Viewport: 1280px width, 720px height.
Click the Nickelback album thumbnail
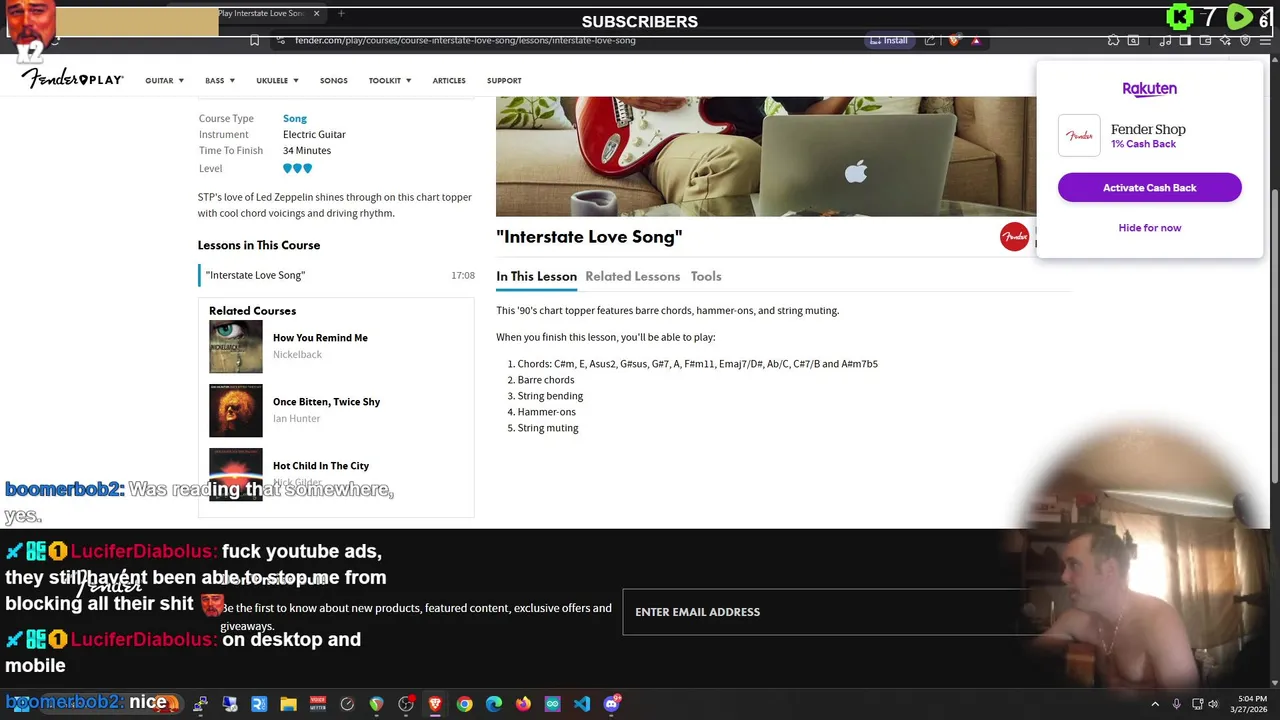pos(236,346)
